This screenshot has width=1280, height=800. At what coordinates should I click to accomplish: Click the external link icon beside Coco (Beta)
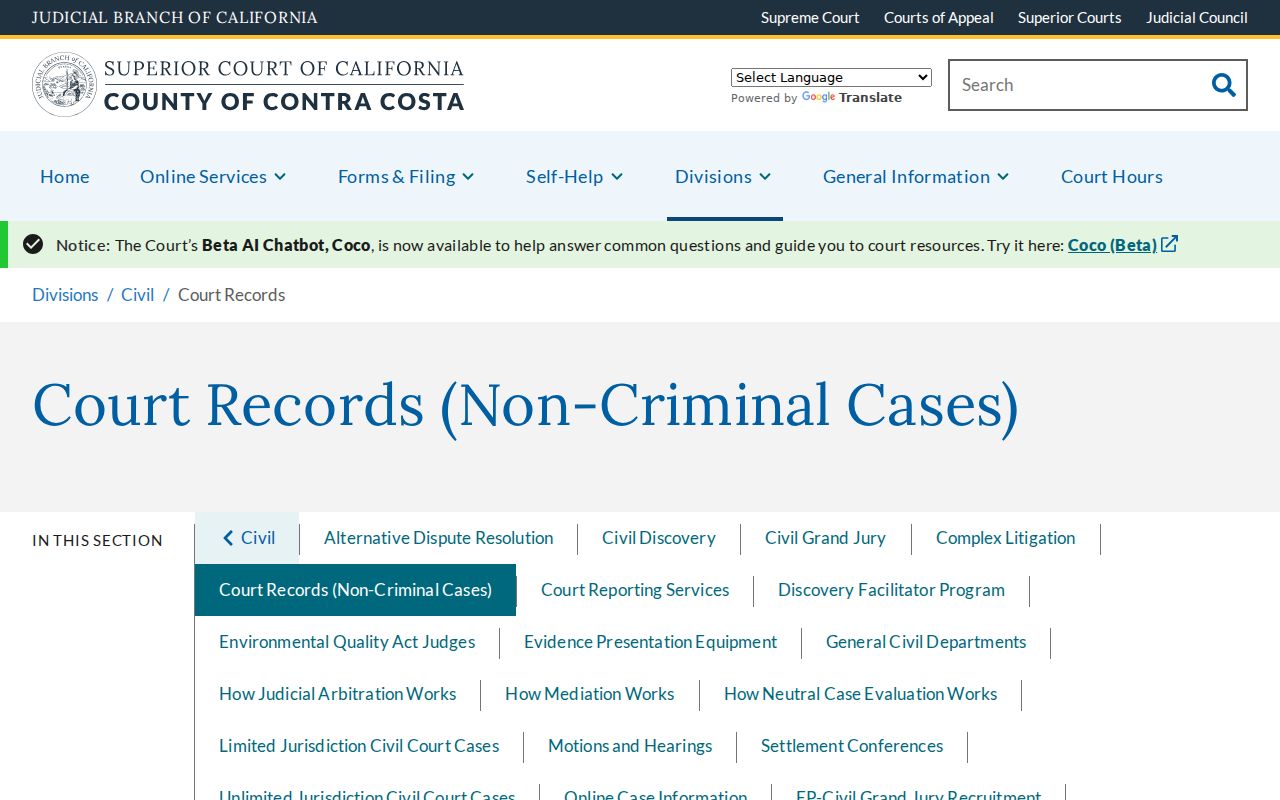click(1169, 244)
